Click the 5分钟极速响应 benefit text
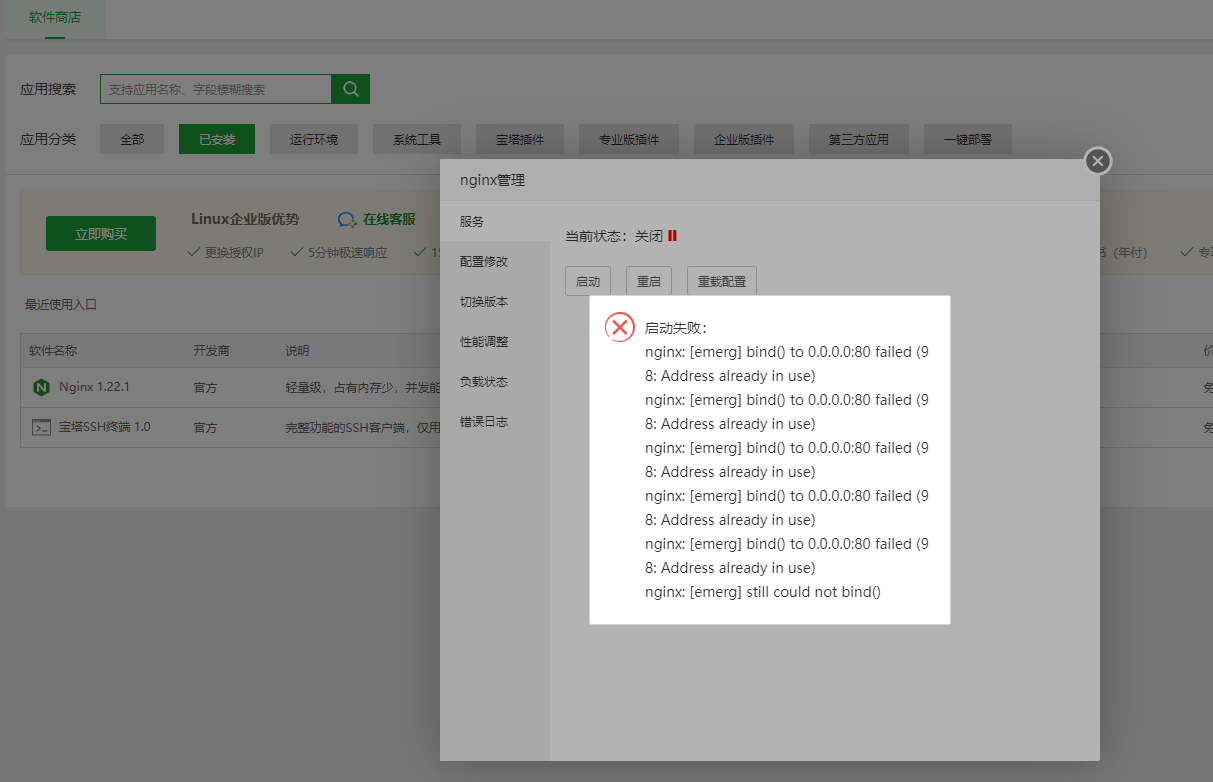Screen dimensions: 1213x782 (x=347, y=252)
